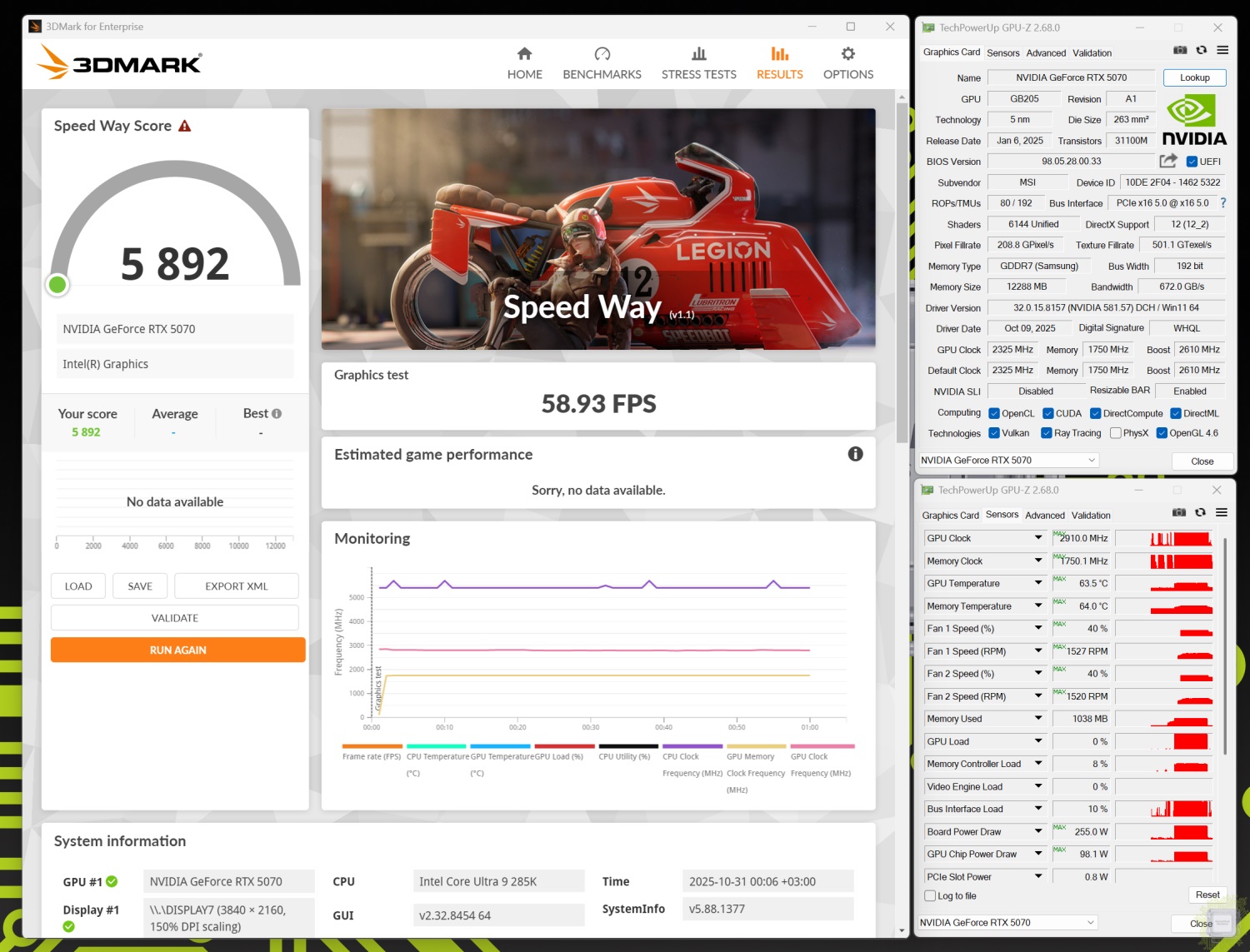Image resolution: width=1250 pixels, height=952 pixels.
Task: Click info icon in Estimated game performance
Action: [855, 454]
